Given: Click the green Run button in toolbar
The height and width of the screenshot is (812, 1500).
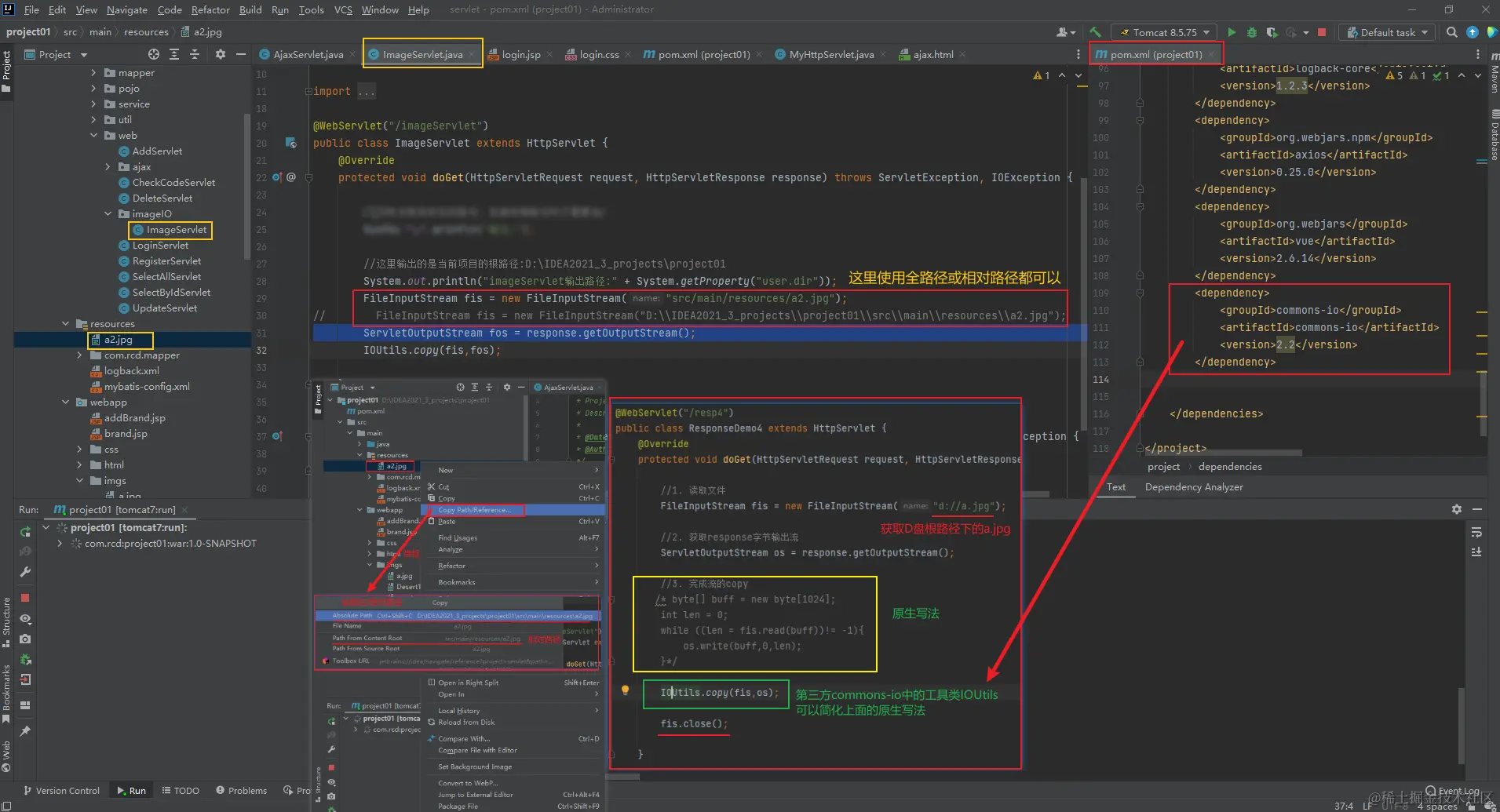Looking at the screenshot, I should 1232,32.
